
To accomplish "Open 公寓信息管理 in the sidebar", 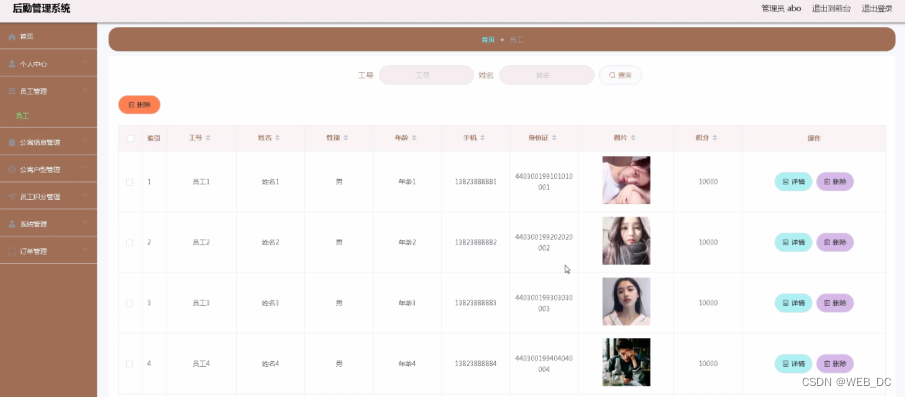I will (x=49, y=142).
